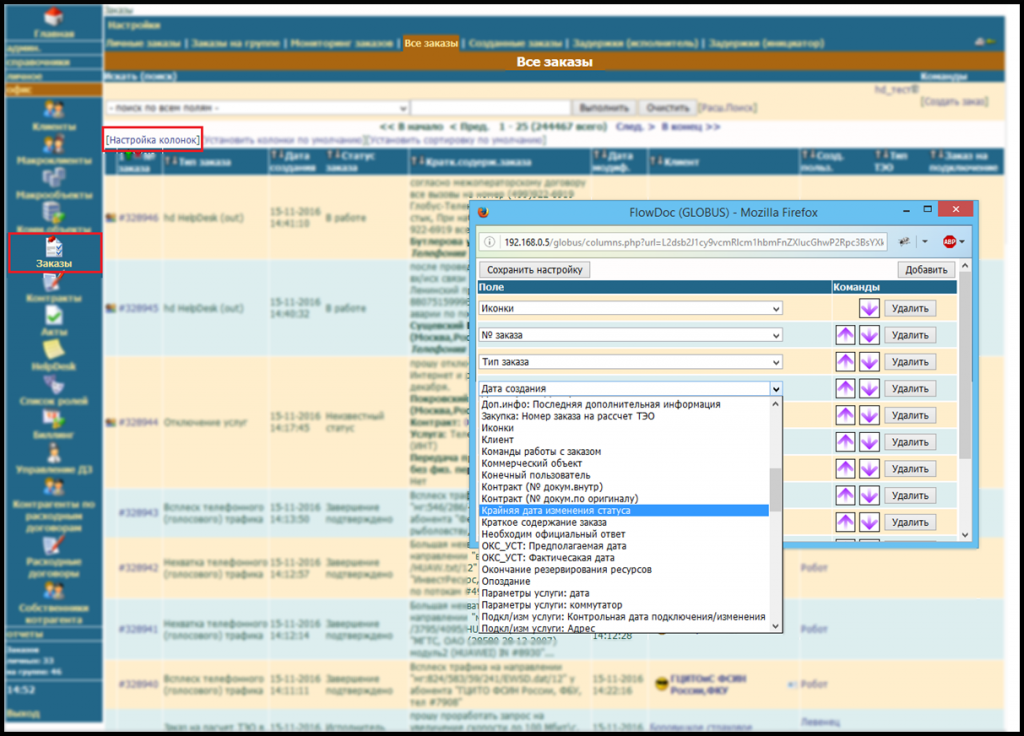Move the Иконки field down with its arrow
Viewport: 1024px width, 736px height.
(x=869, y=308)
